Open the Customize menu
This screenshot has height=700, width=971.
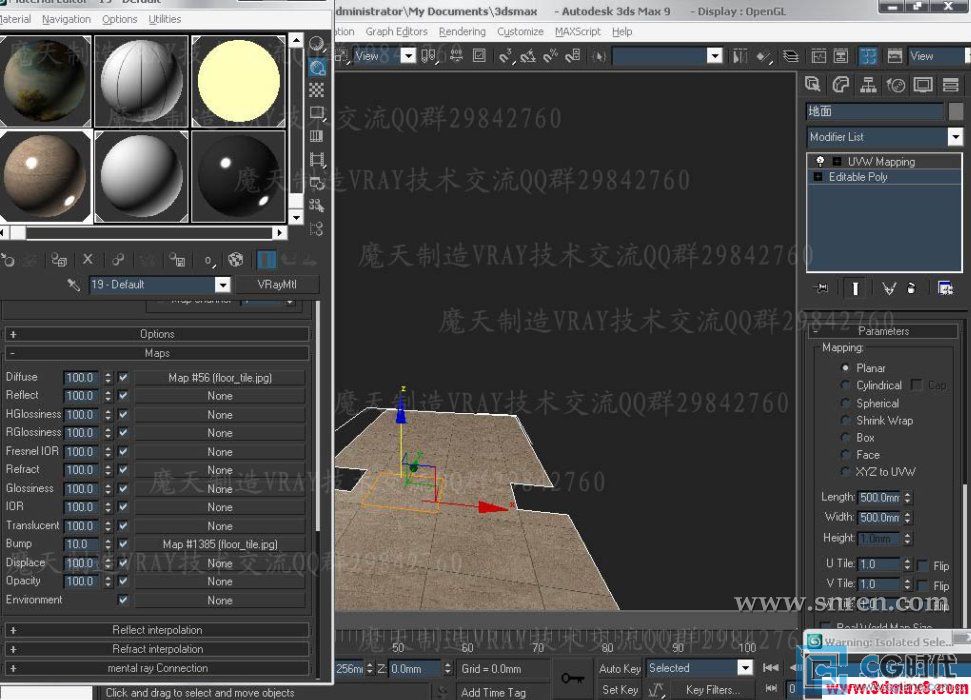pyautogui.click(x=520, y=32)
